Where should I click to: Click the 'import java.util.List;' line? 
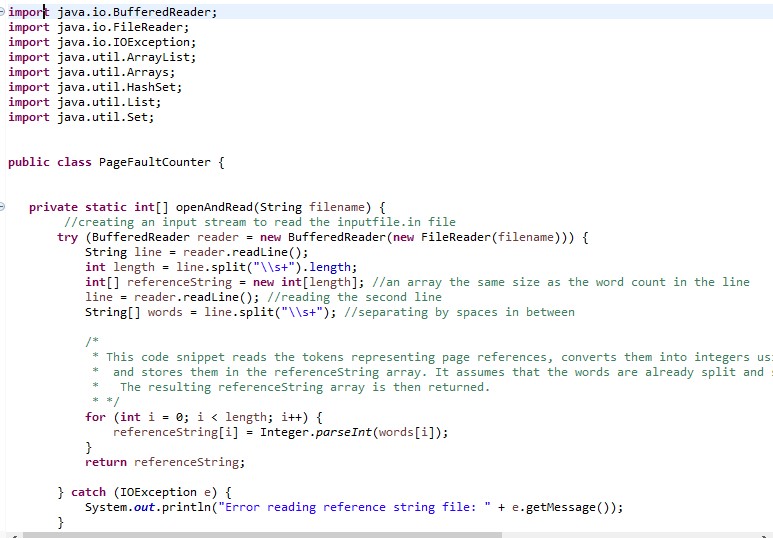coord(85,102)
